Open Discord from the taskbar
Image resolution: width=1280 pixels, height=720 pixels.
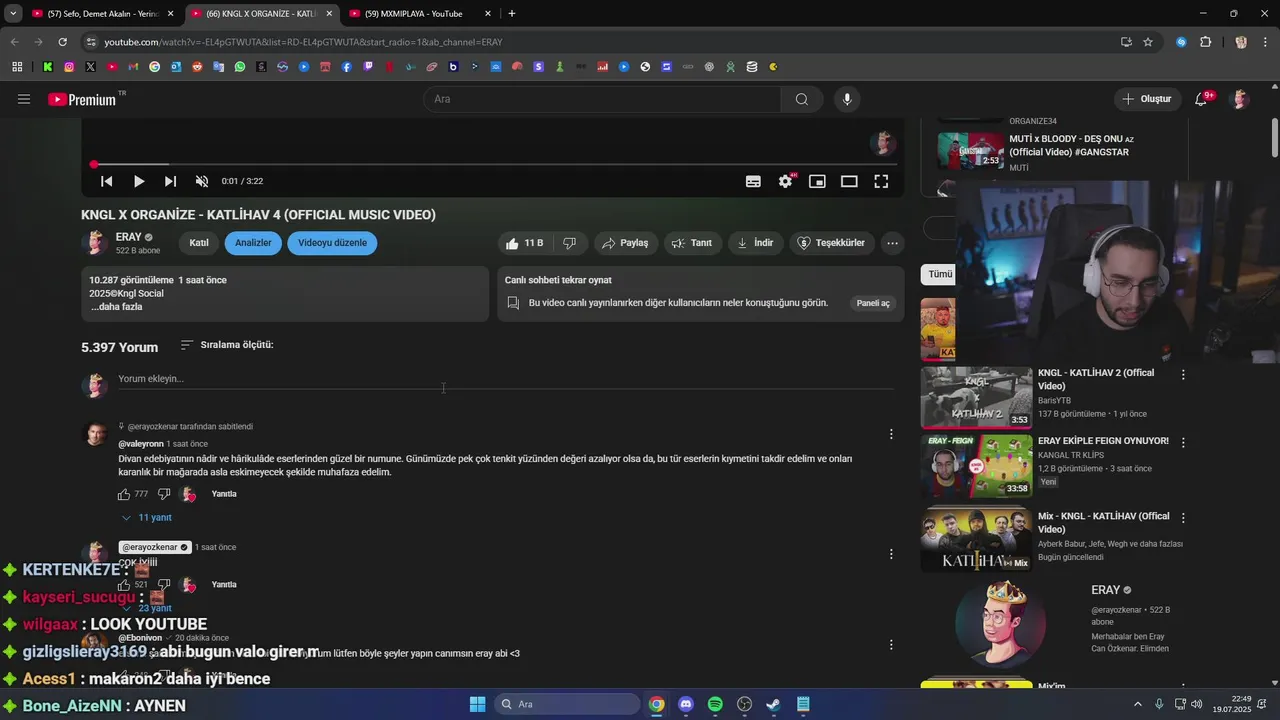[685, 704]
